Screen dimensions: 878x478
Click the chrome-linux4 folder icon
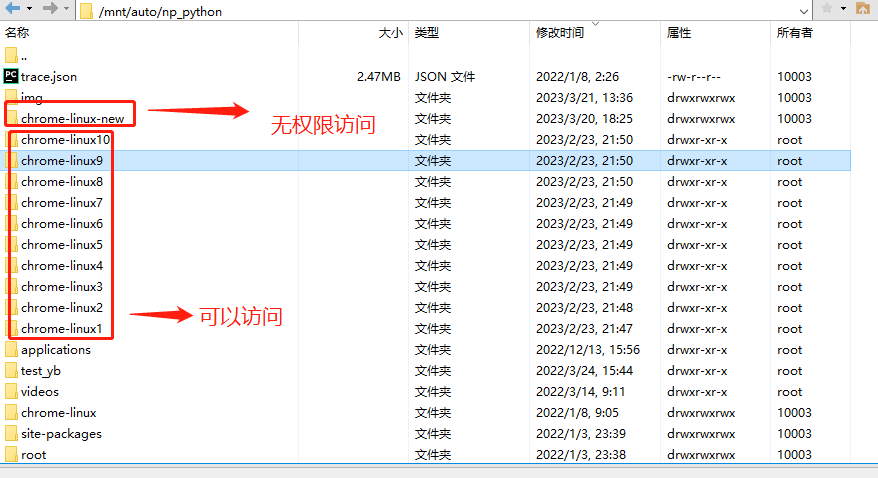pyautogui.click(x=11, y=265)
